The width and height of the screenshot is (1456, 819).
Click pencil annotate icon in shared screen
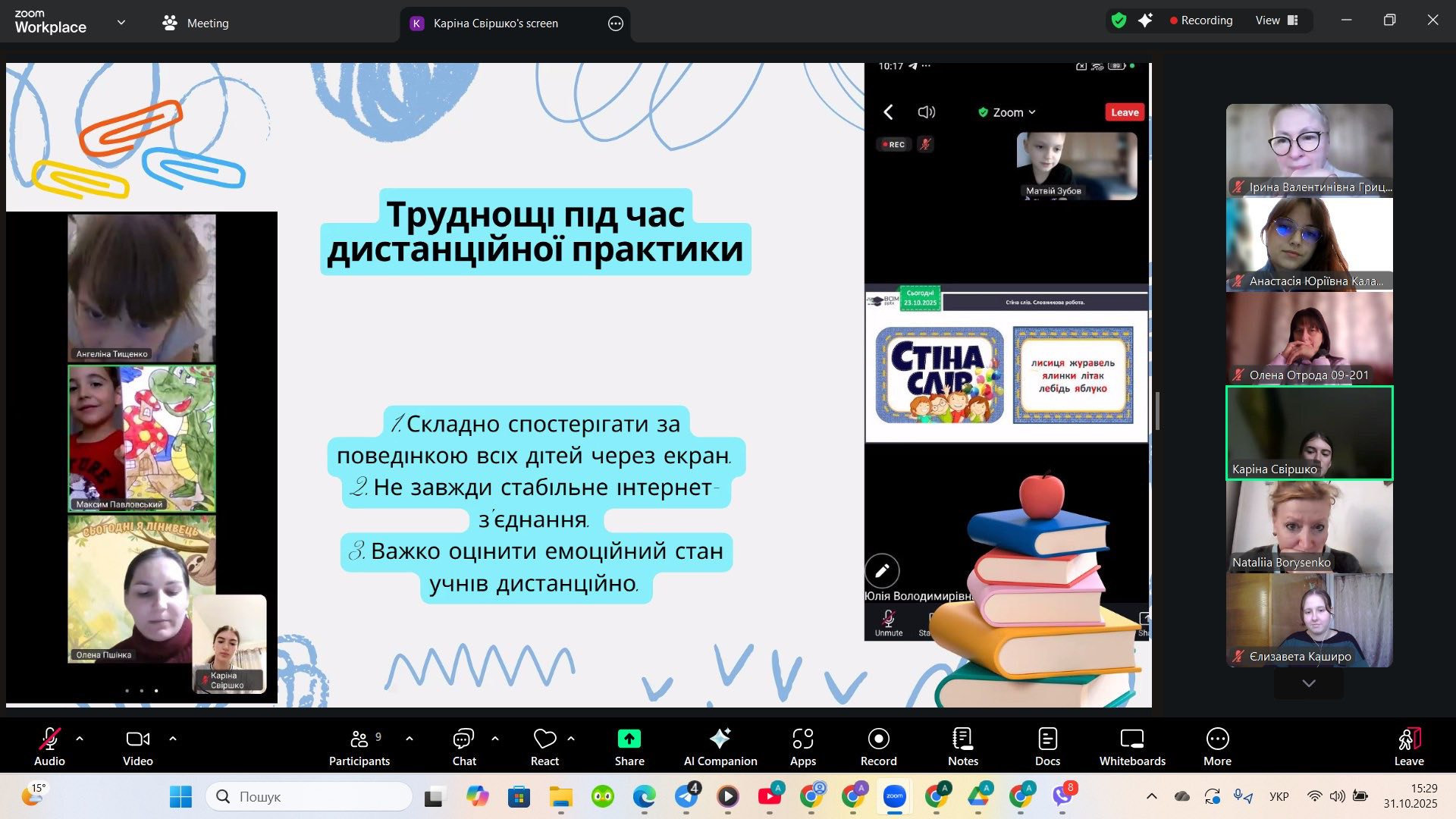click(882, 571)
